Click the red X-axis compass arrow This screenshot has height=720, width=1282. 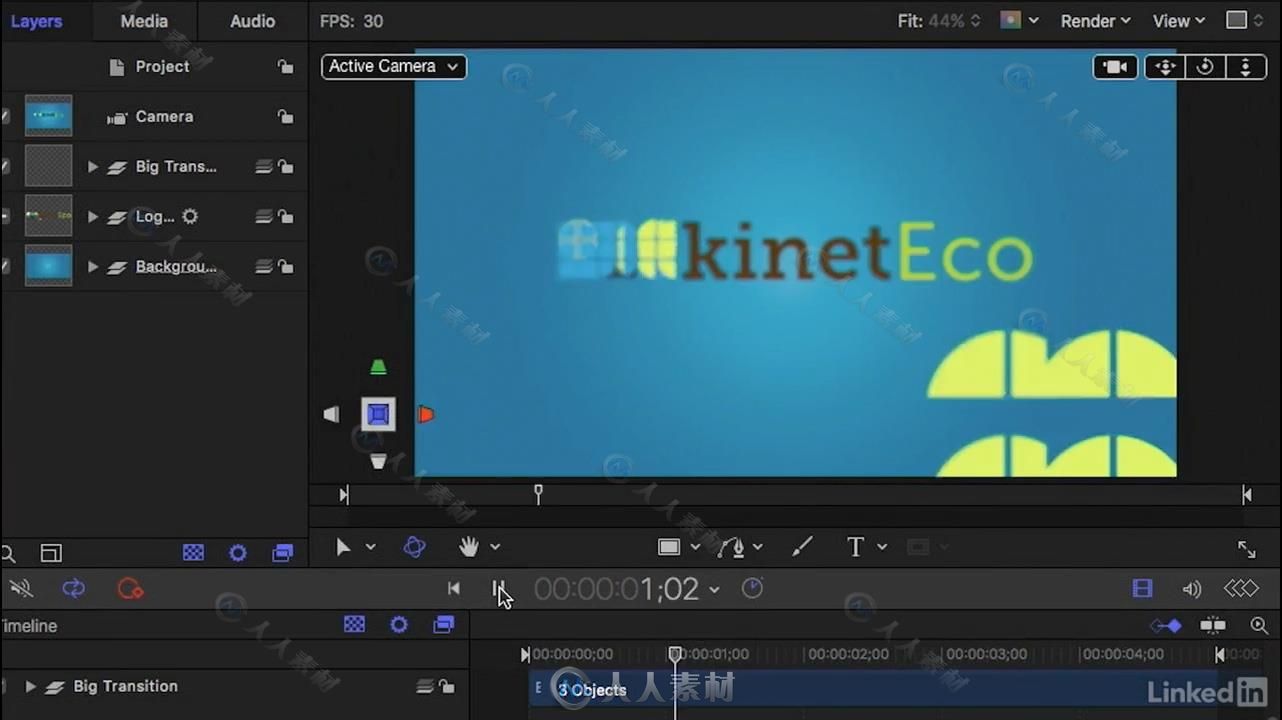point(426,414)
